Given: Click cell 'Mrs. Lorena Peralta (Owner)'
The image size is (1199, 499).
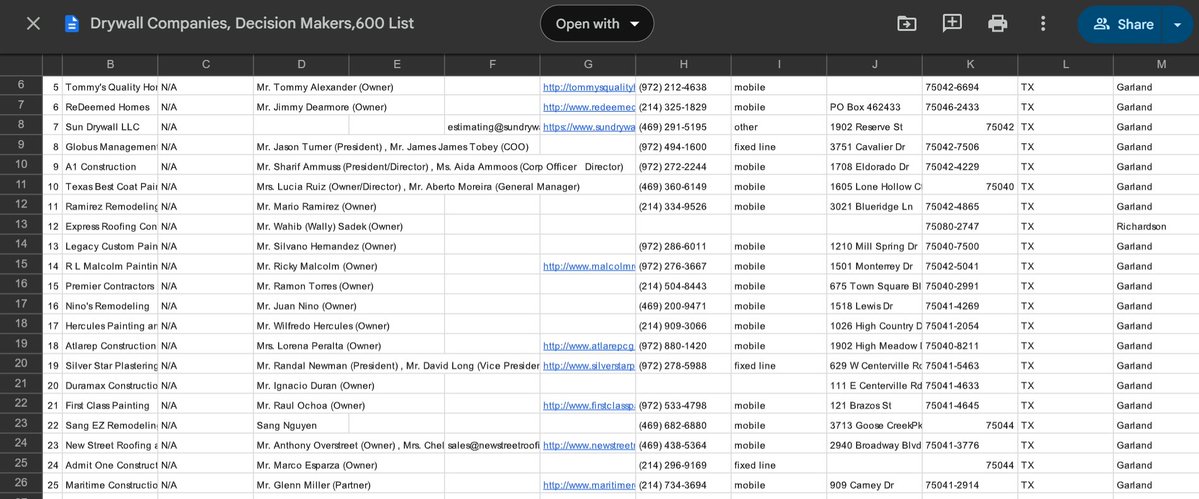Looking at the screenshot, I should point(318,345).
